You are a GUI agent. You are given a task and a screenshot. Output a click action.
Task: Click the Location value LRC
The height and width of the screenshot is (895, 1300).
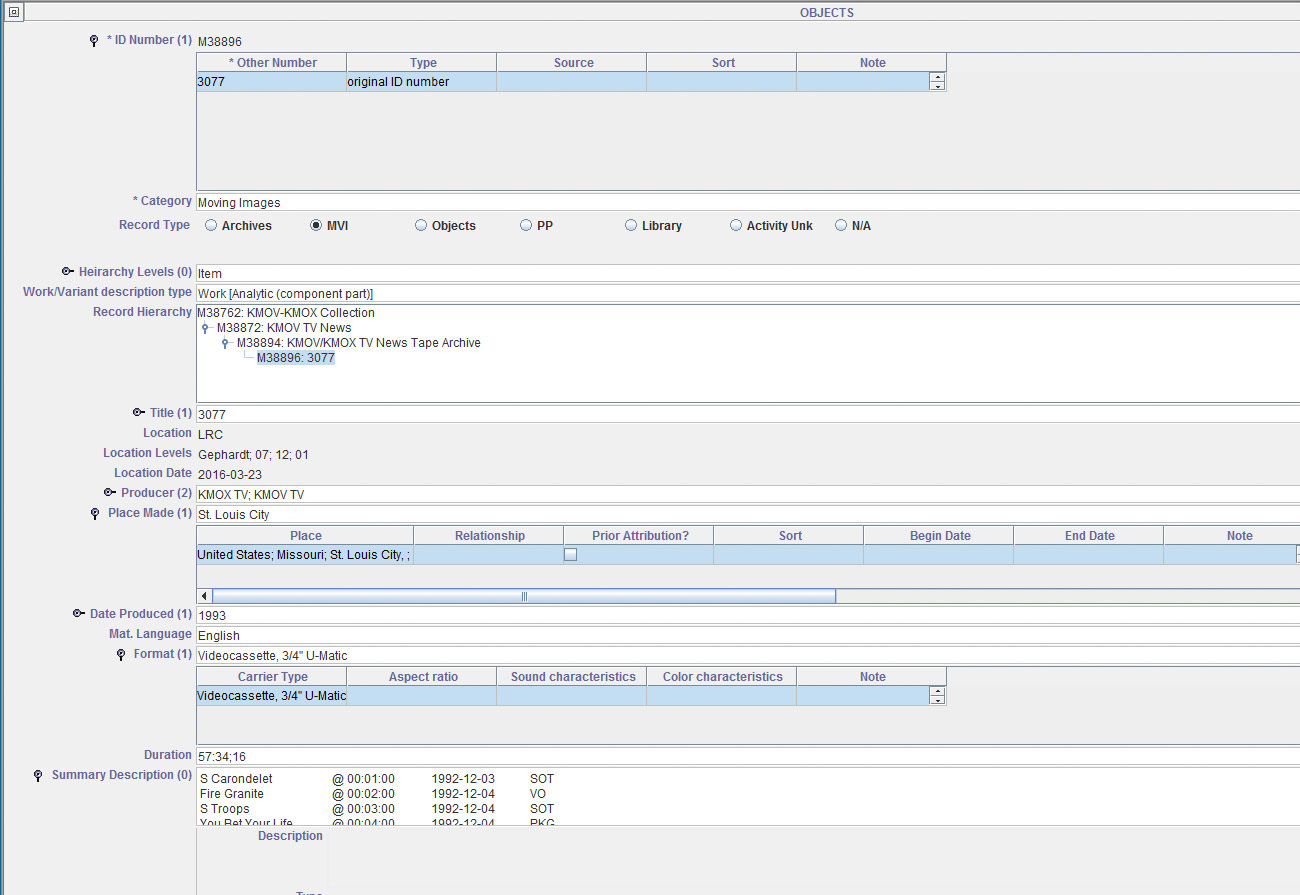211,435
